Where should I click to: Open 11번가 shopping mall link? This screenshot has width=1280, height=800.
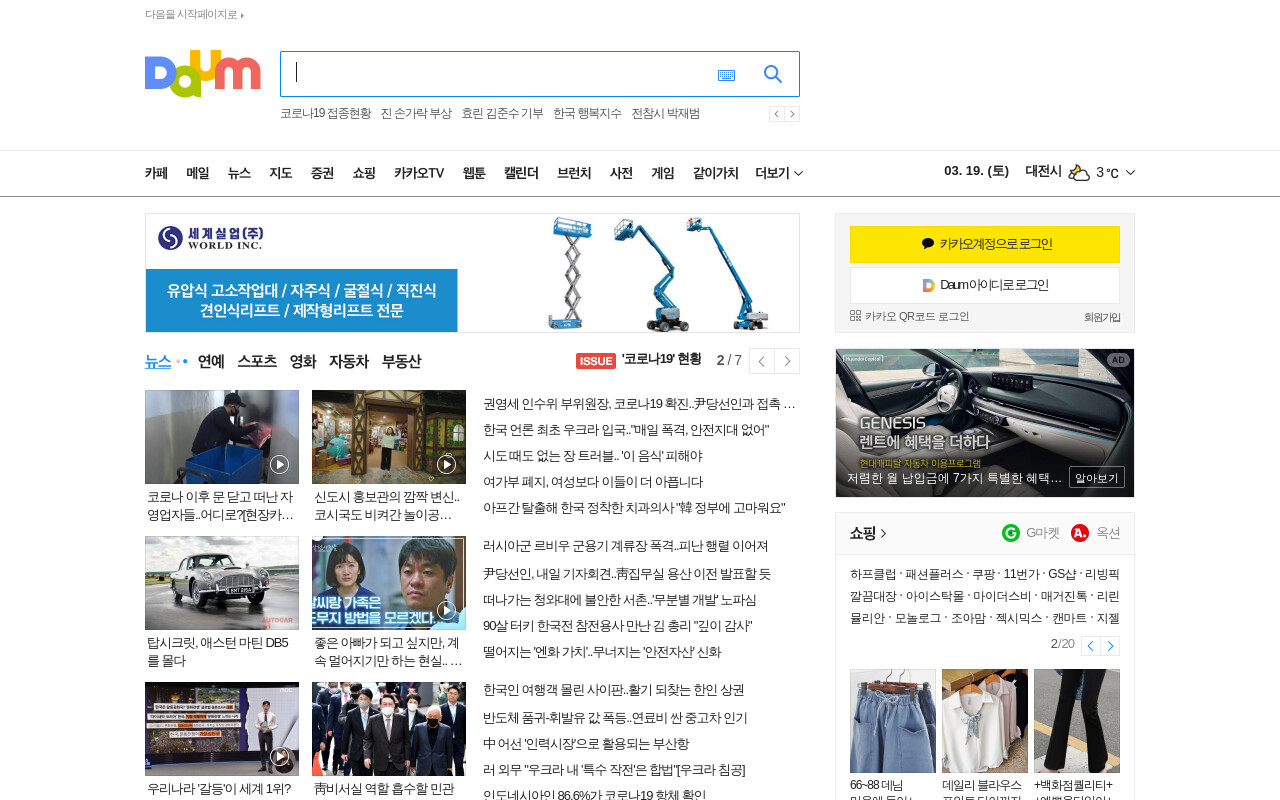pyautogui.click(x=1022, y=575)
